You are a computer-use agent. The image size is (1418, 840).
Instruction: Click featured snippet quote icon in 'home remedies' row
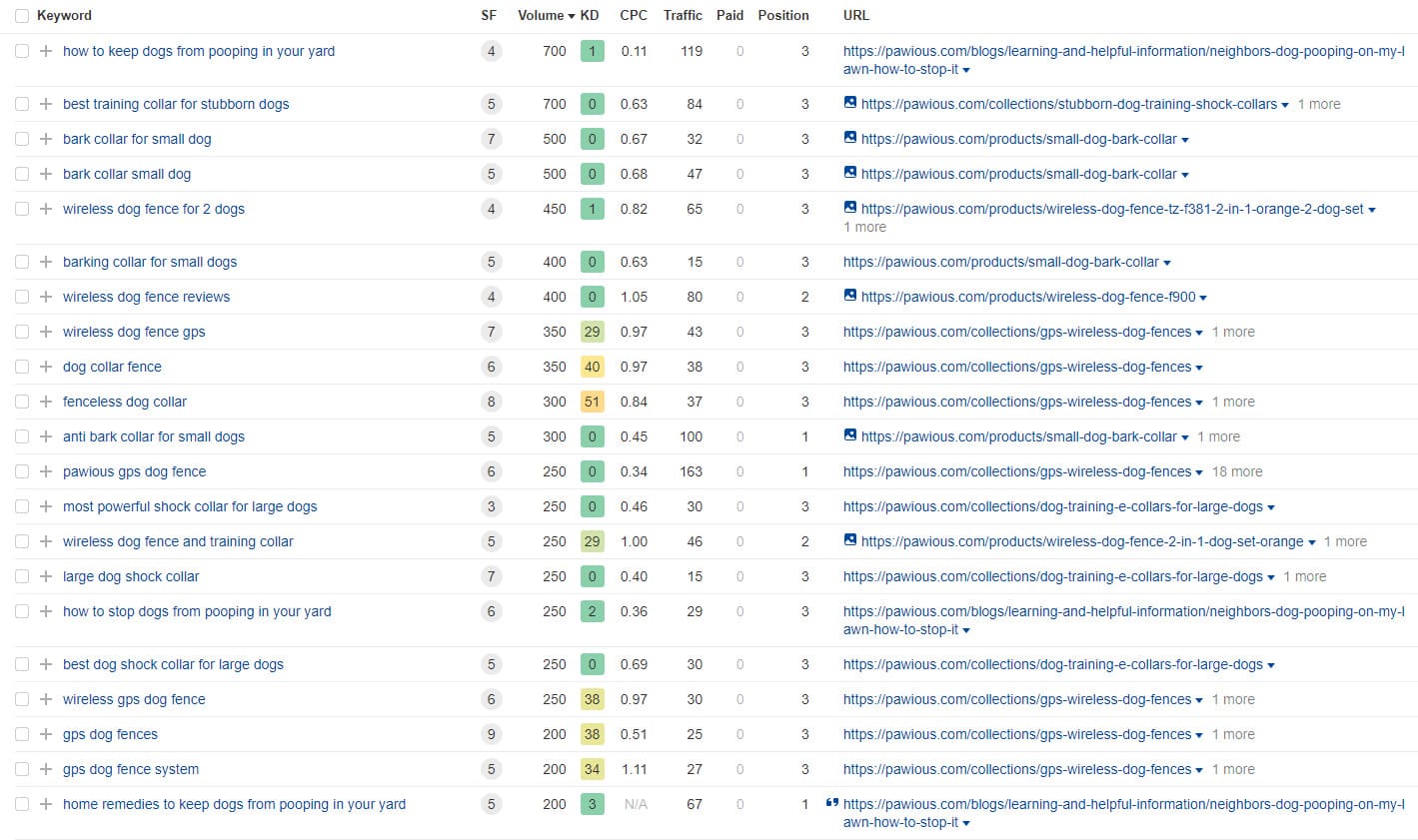click(x=832, y=803)
